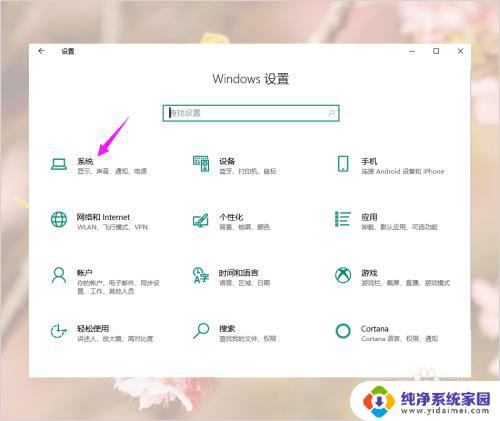Select the 手机 title text
The height and width of the screenshot is (421, 500).
click(x=369, y=161)
